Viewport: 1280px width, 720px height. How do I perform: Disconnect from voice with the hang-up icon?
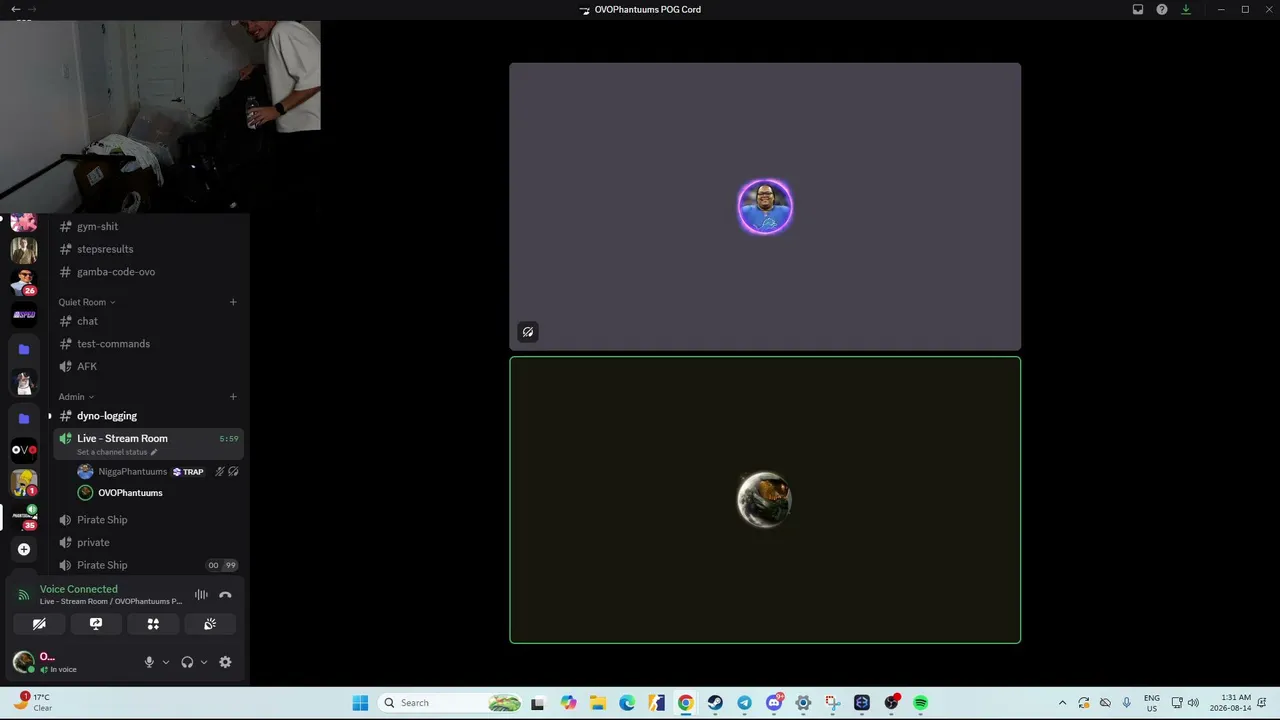click(225, 595)
